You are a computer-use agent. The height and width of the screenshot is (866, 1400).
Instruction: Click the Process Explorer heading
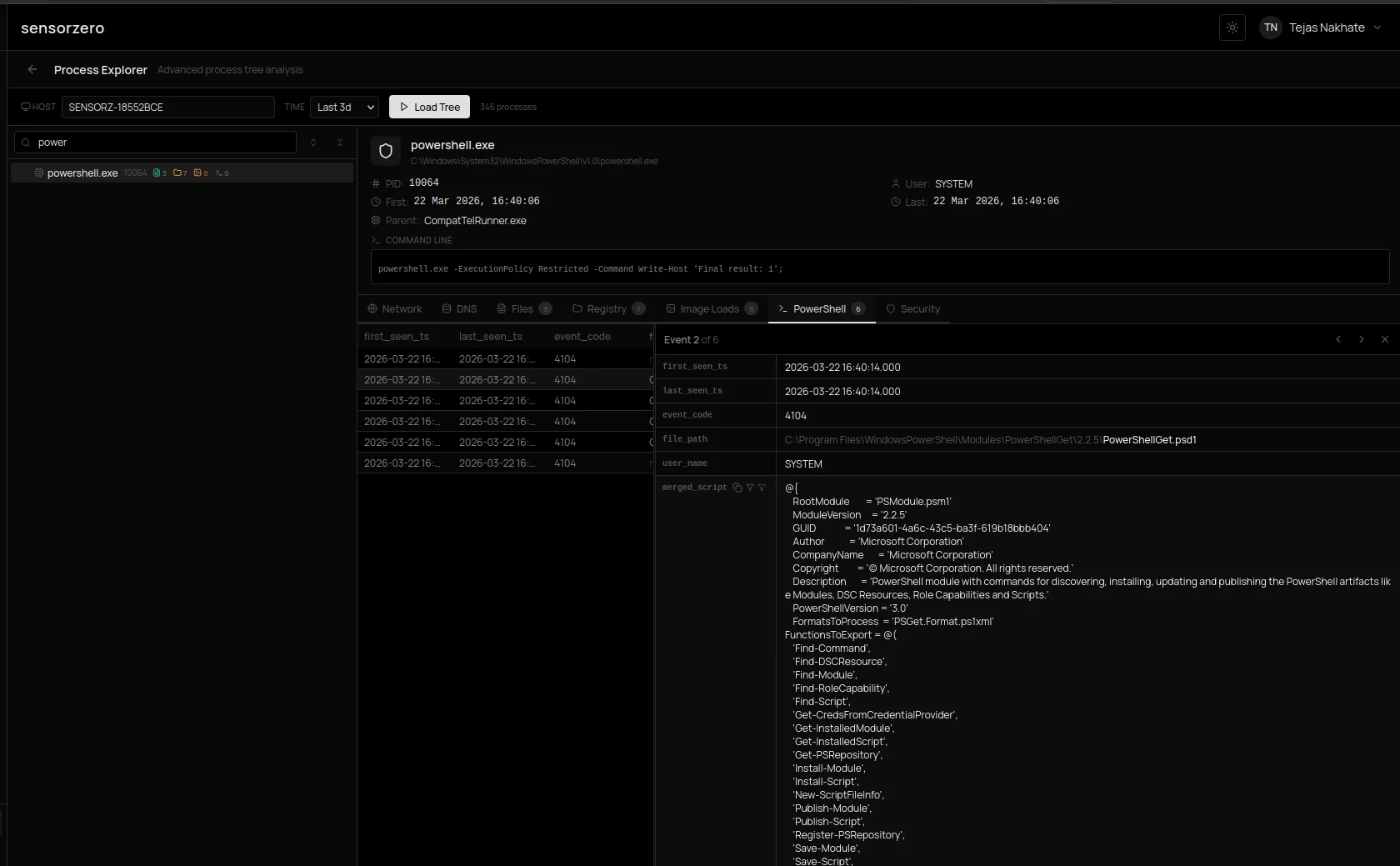[101, 70]
